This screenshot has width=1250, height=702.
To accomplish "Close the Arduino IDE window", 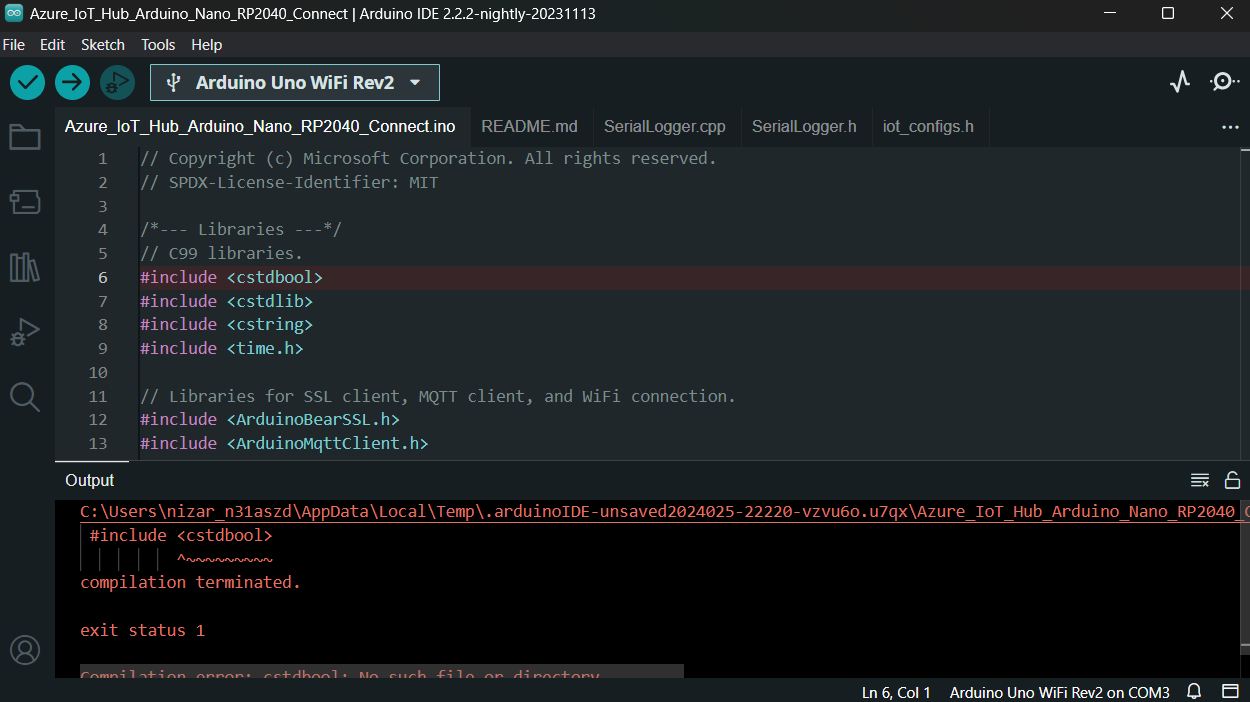I will click(1226, 14).
